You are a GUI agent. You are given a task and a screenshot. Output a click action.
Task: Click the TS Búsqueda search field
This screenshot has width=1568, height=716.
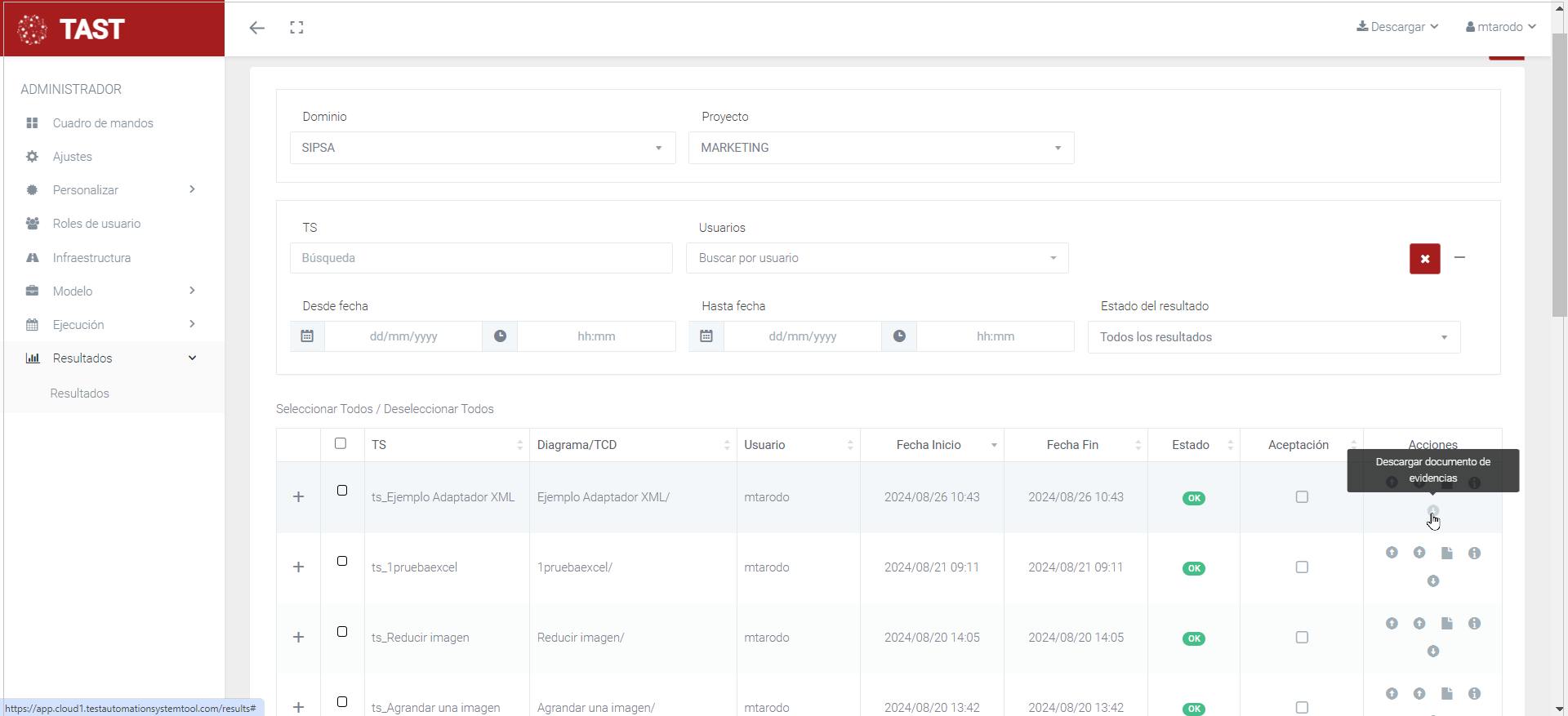coord(481,258)
